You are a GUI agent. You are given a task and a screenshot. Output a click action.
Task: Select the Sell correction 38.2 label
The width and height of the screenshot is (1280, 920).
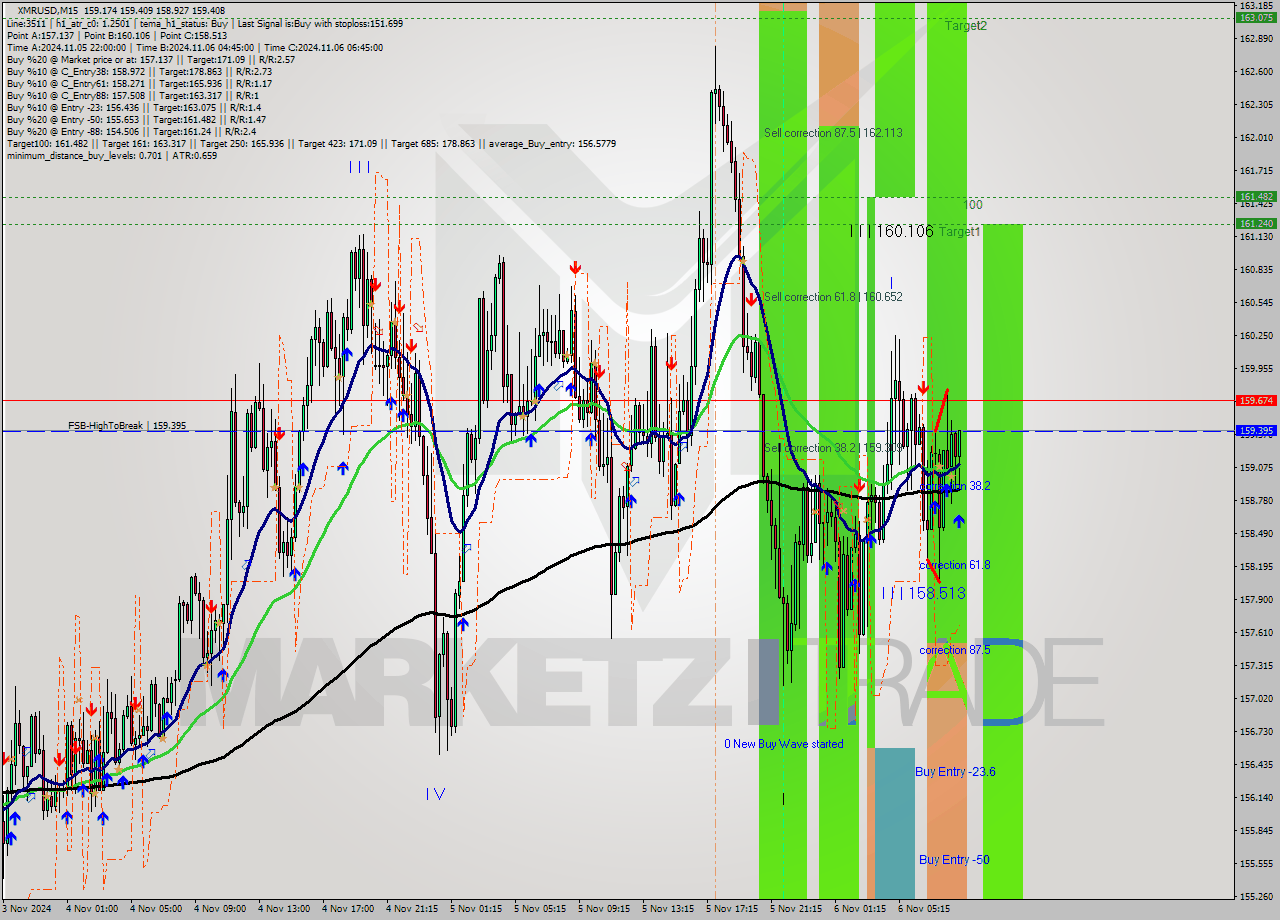tap(833, 448)
